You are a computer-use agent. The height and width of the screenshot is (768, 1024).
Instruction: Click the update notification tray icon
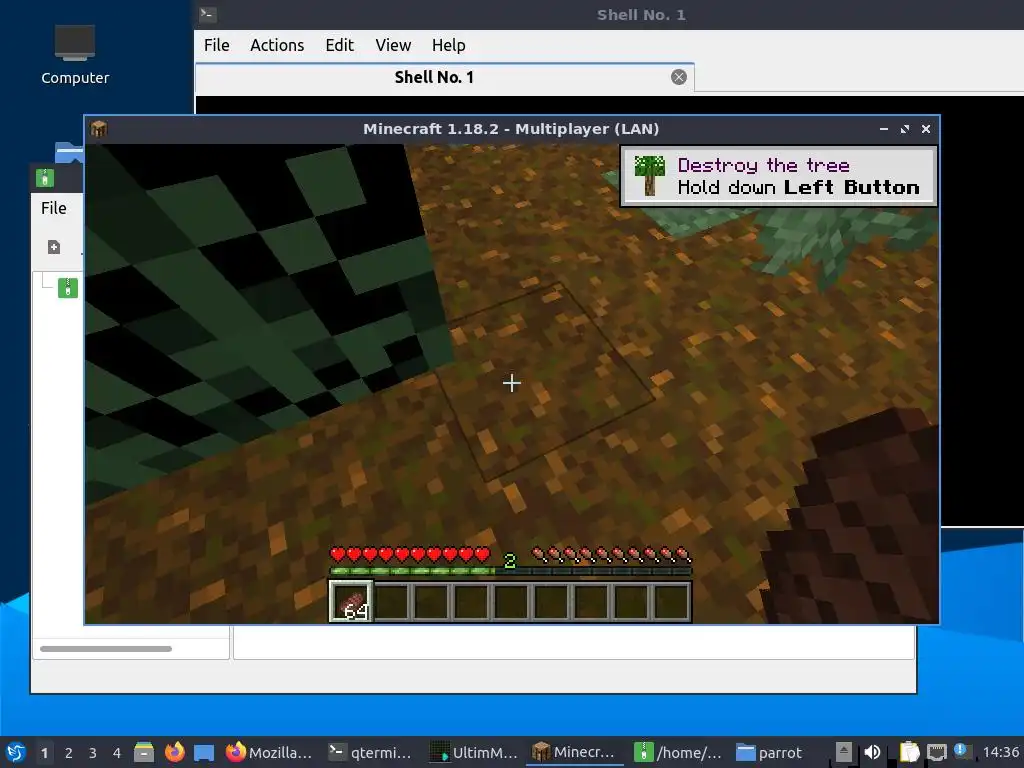pyautogui.click(x=961, y=750)
